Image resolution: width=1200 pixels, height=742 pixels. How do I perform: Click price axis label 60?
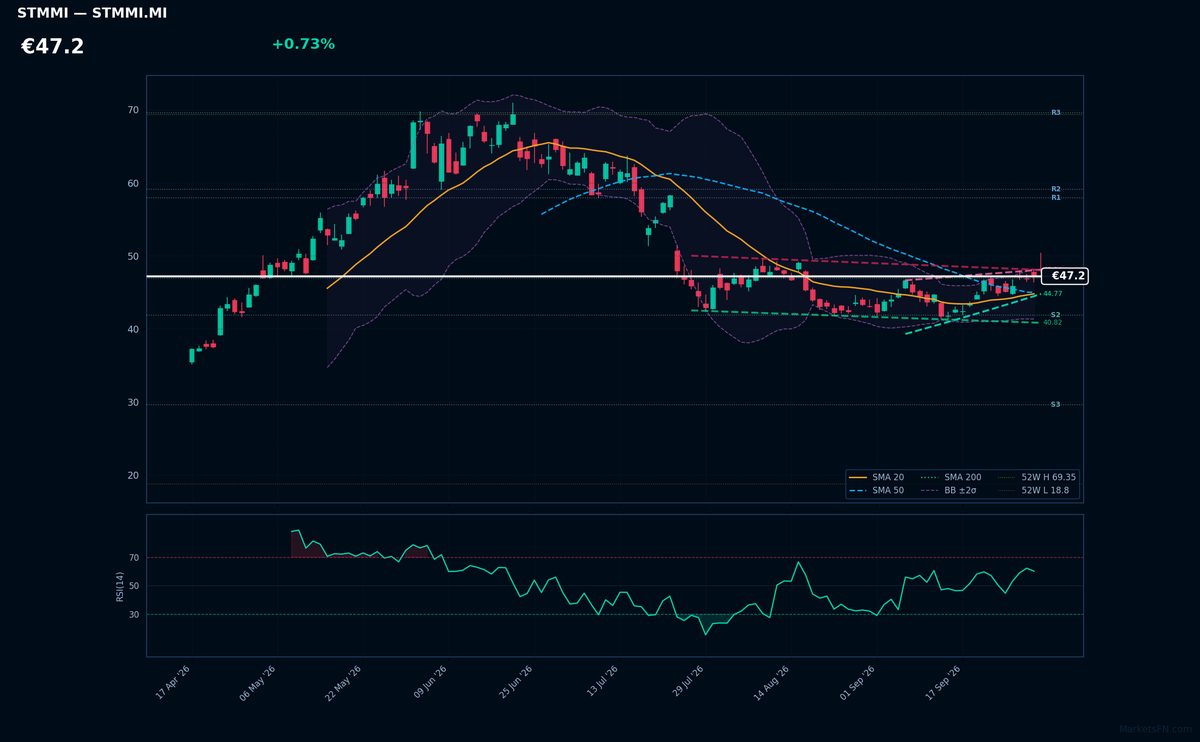pyautogui.click(x=133, y=183)
